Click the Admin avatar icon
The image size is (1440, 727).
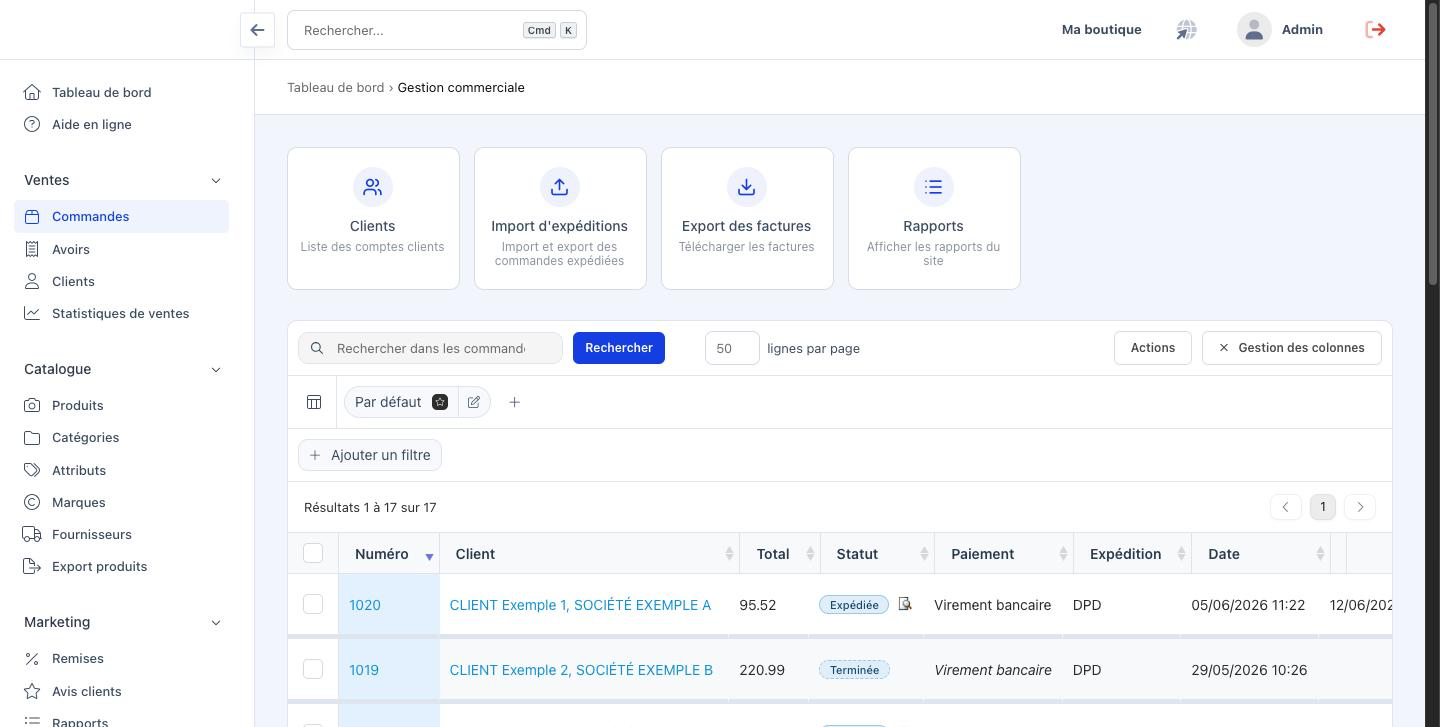pos(1254,30)
